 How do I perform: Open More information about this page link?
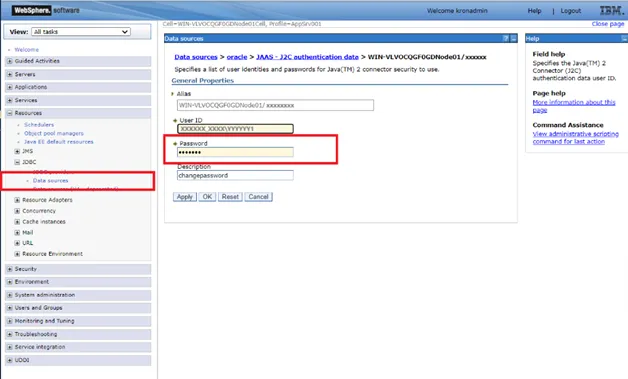574,106
